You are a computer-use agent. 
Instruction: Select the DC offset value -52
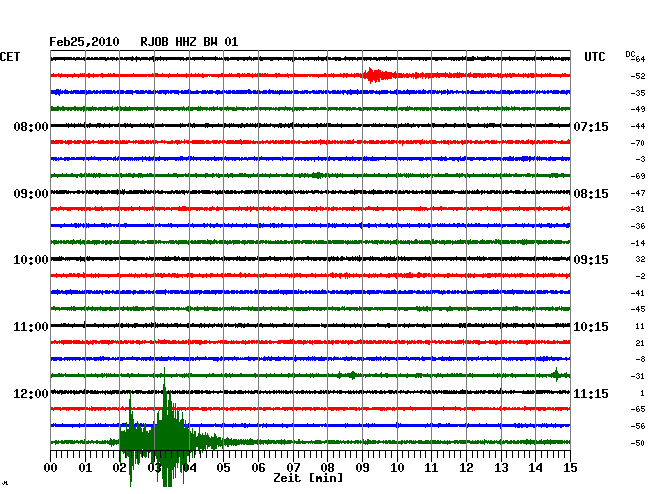[x=638, y=76]
